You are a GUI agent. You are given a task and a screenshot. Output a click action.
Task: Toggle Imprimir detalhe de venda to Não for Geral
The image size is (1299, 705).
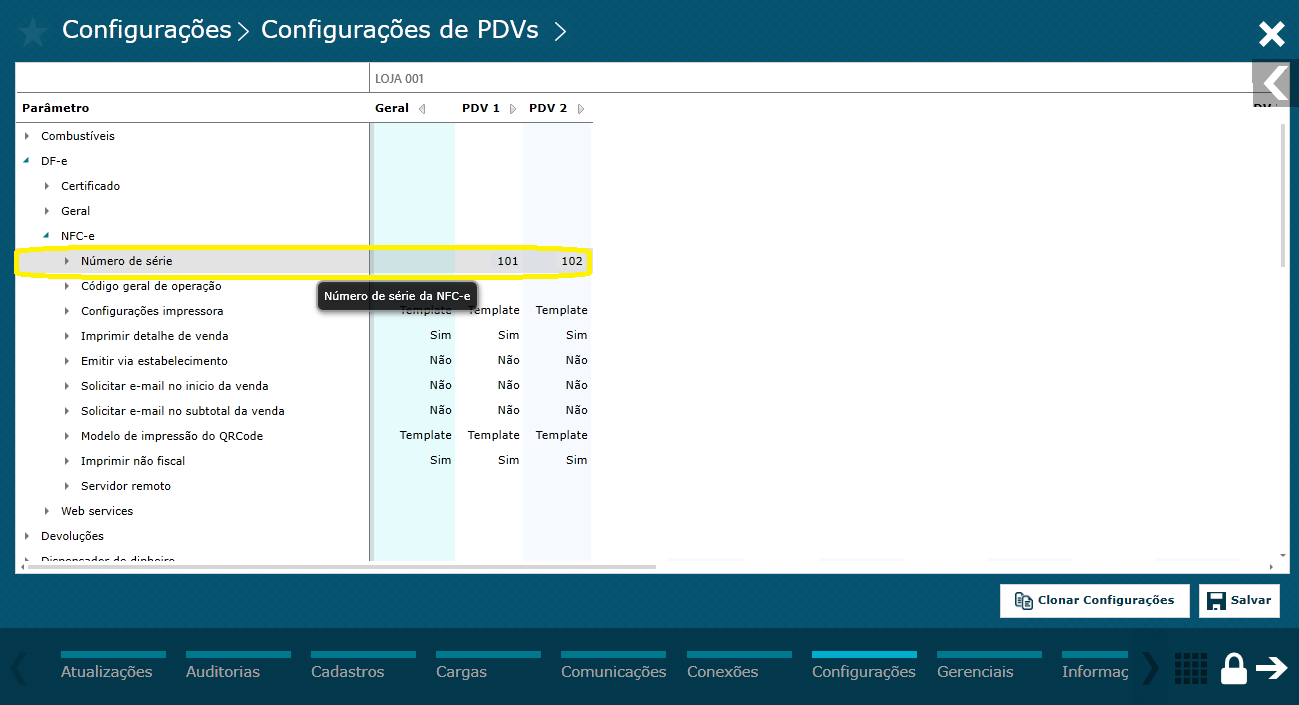(440, 335)
